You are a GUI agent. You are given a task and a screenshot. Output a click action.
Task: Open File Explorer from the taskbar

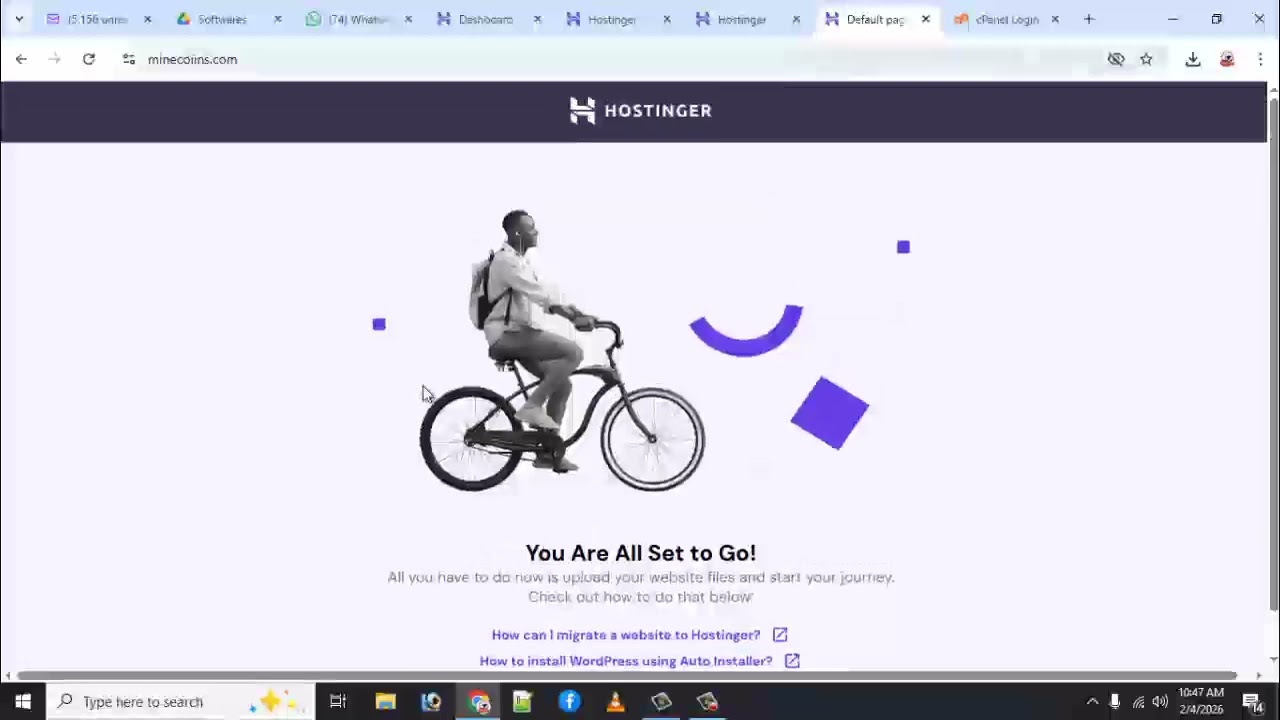click(385, 701)
